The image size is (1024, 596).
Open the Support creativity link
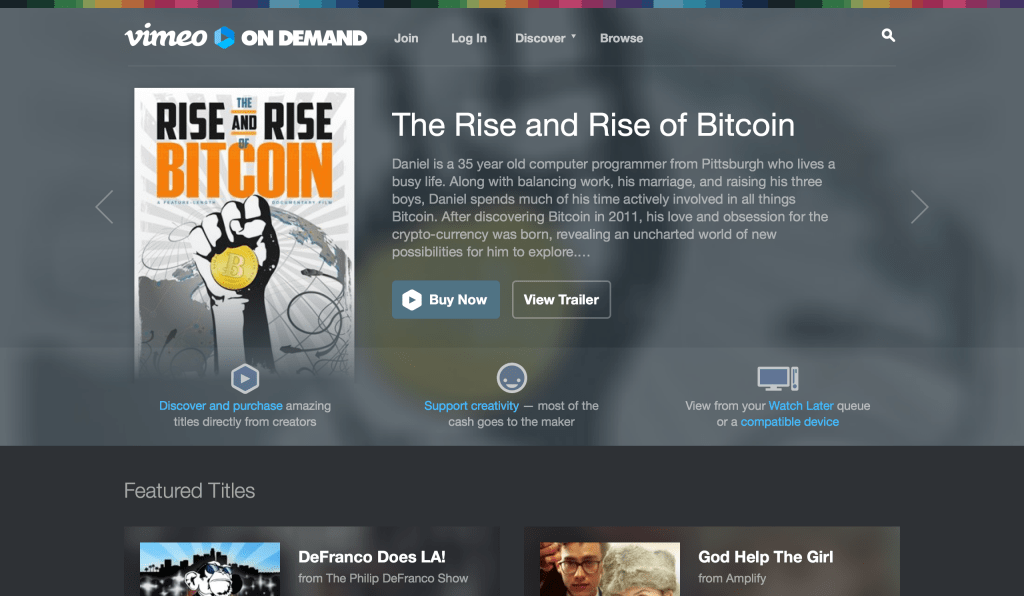pyautogui.click(x=472, y=405)
